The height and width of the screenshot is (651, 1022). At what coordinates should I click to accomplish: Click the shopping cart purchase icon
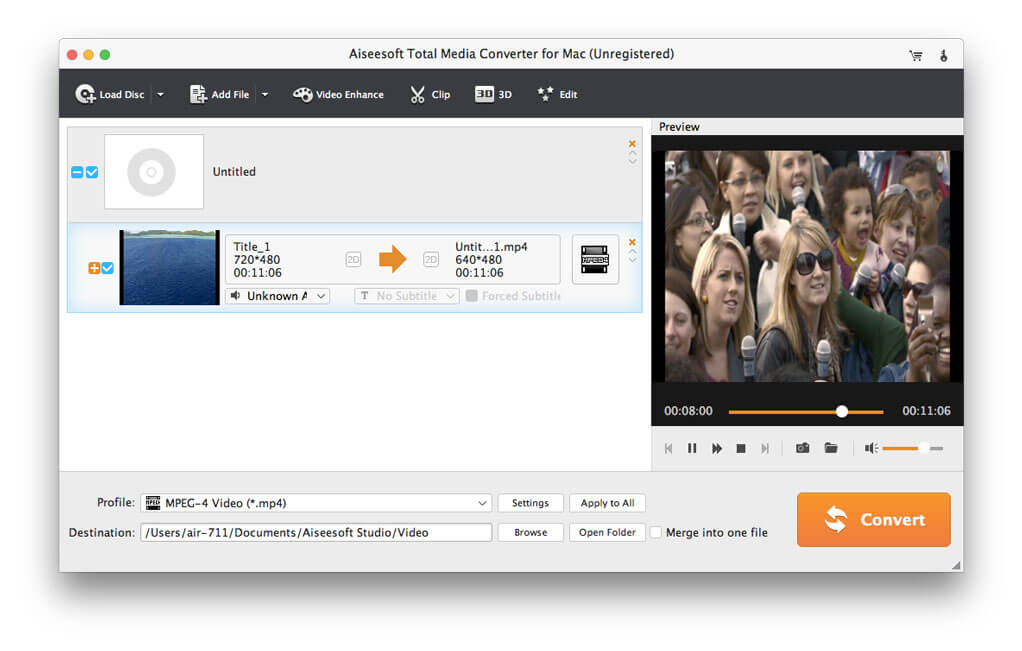916,55
